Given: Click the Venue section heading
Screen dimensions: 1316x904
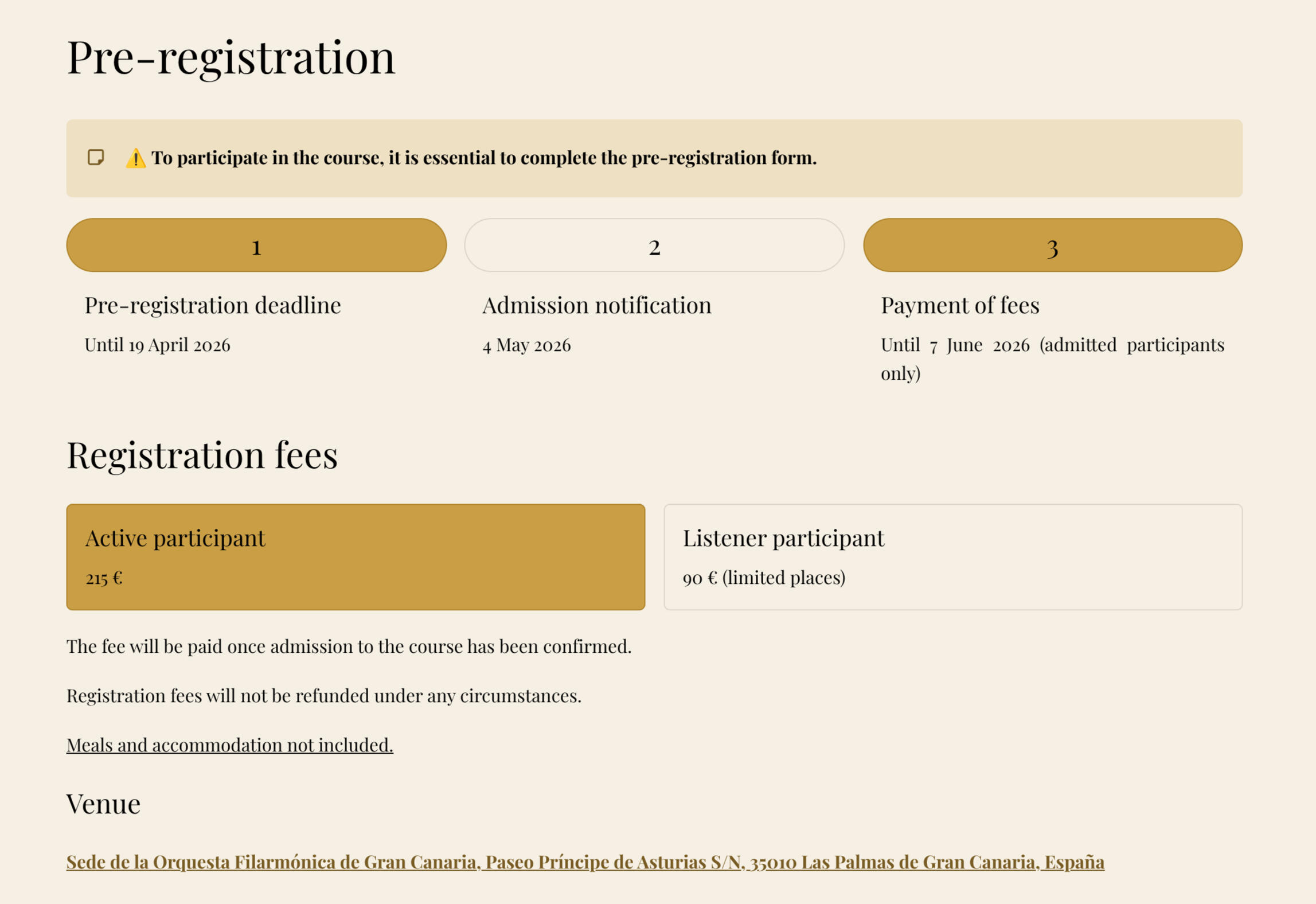Looking at the screenshot, I should click(x=103, y=804).
